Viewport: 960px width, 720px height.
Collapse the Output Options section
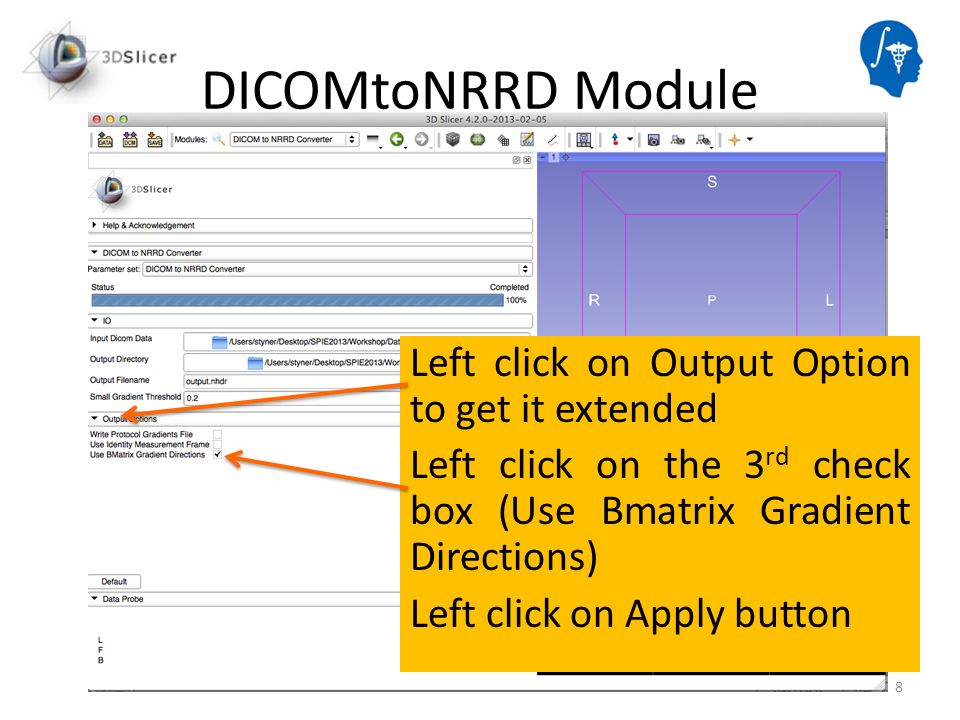[245, 419]
